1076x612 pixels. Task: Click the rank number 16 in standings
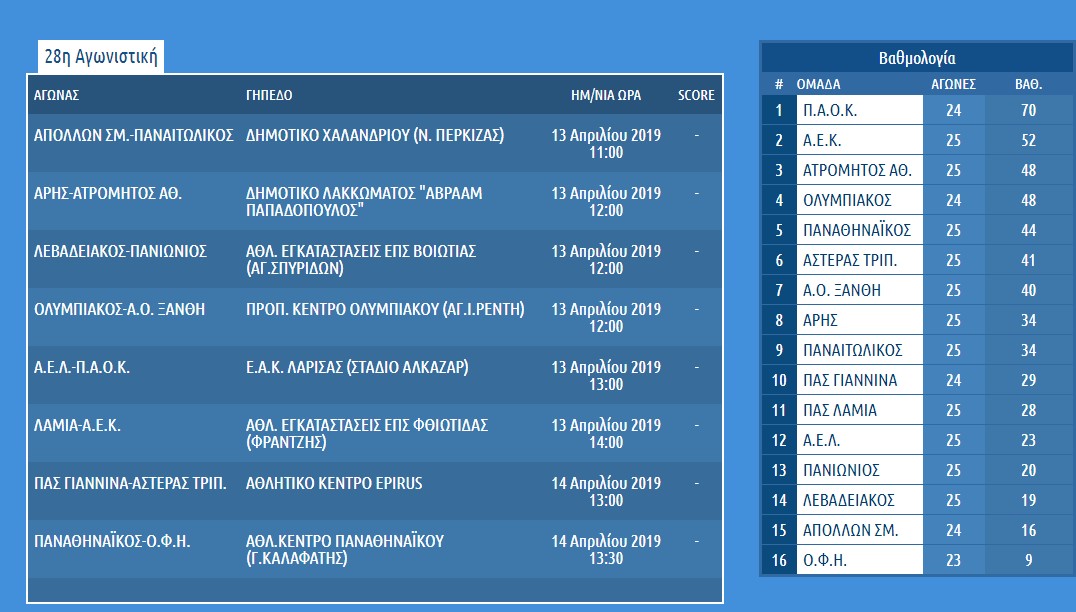pos(779,560)
